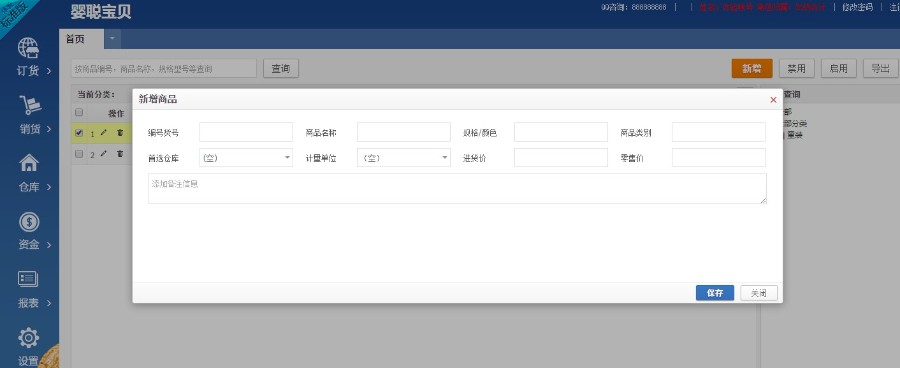Click the 添加备注信息 remarks textarea

[457, 188]
